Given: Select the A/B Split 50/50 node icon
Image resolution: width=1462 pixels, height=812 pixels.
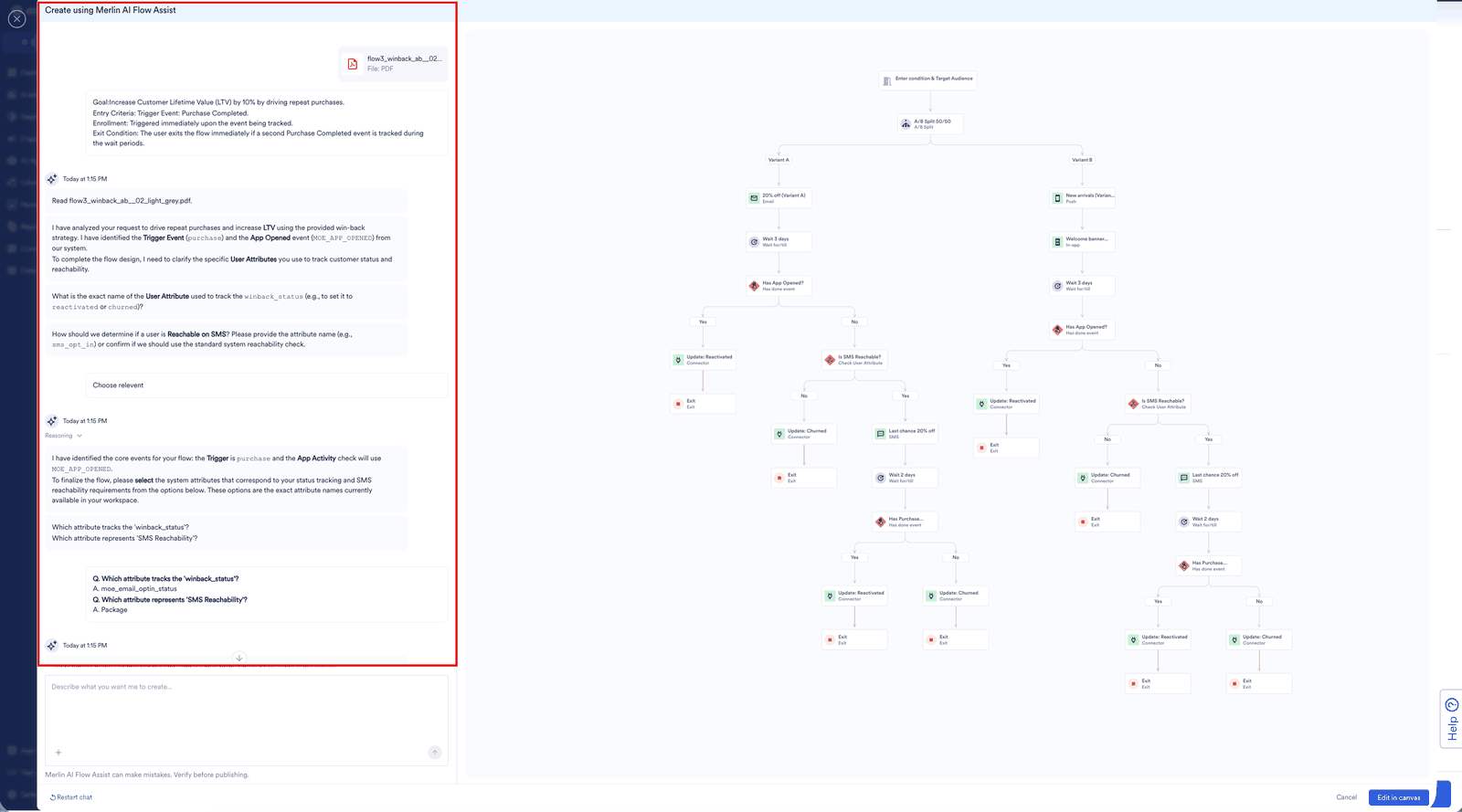Looking at the screenshot, I should click(906, 124).
